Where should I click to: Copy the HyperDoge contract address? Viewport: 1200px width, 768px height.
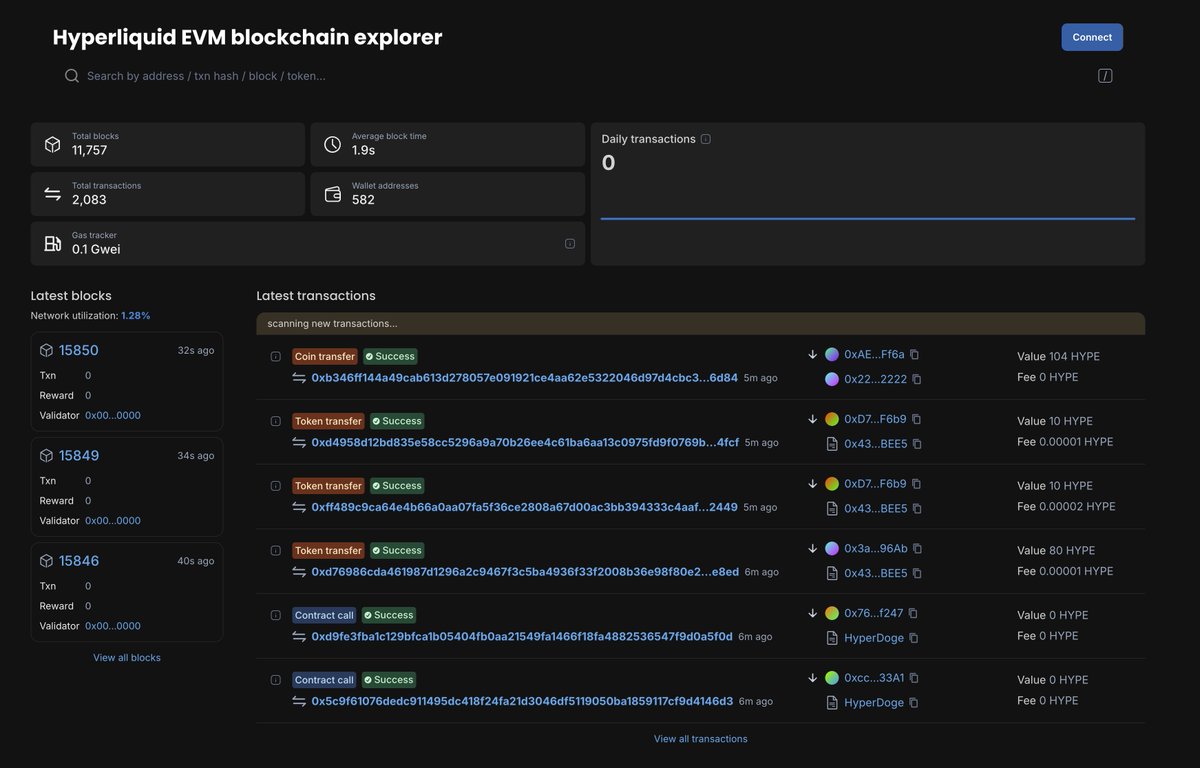coord(912,635)
